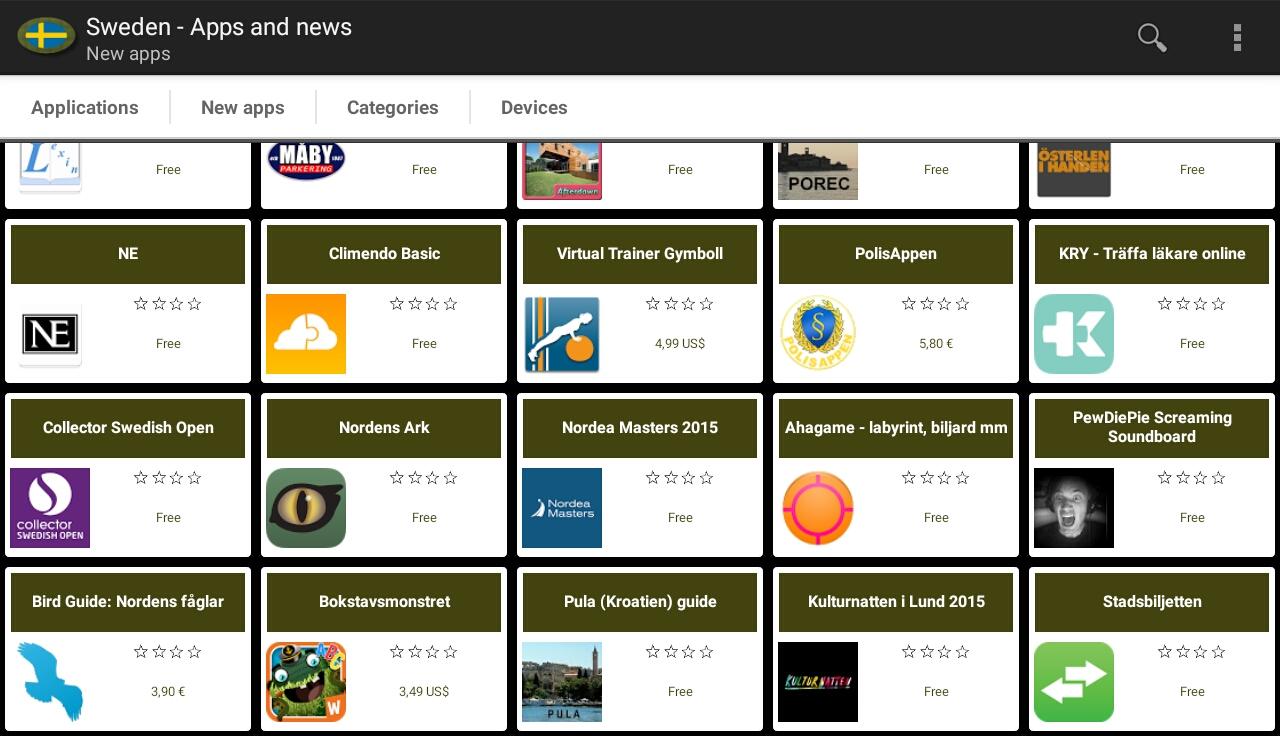This screenshot has height=736, width=1280.
Task: Click the star rating of Nordens Ark
Action: [x=424, y=478]
